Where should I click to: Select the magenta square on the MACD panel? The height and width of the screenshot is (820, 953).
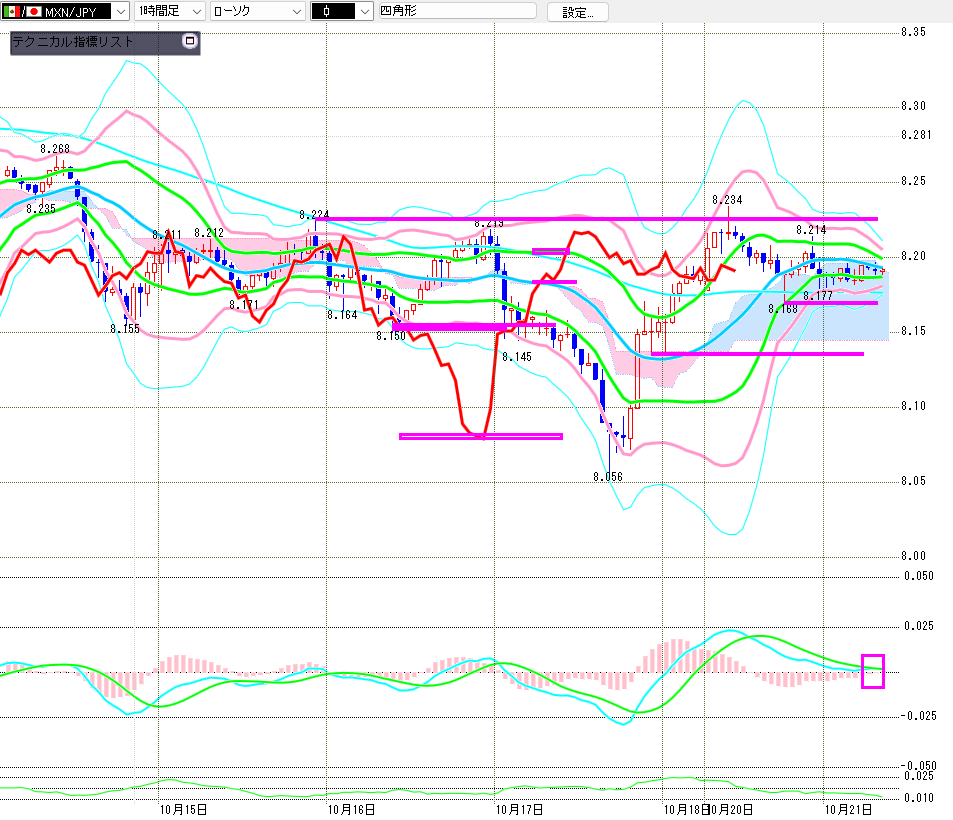pos(872,671)
